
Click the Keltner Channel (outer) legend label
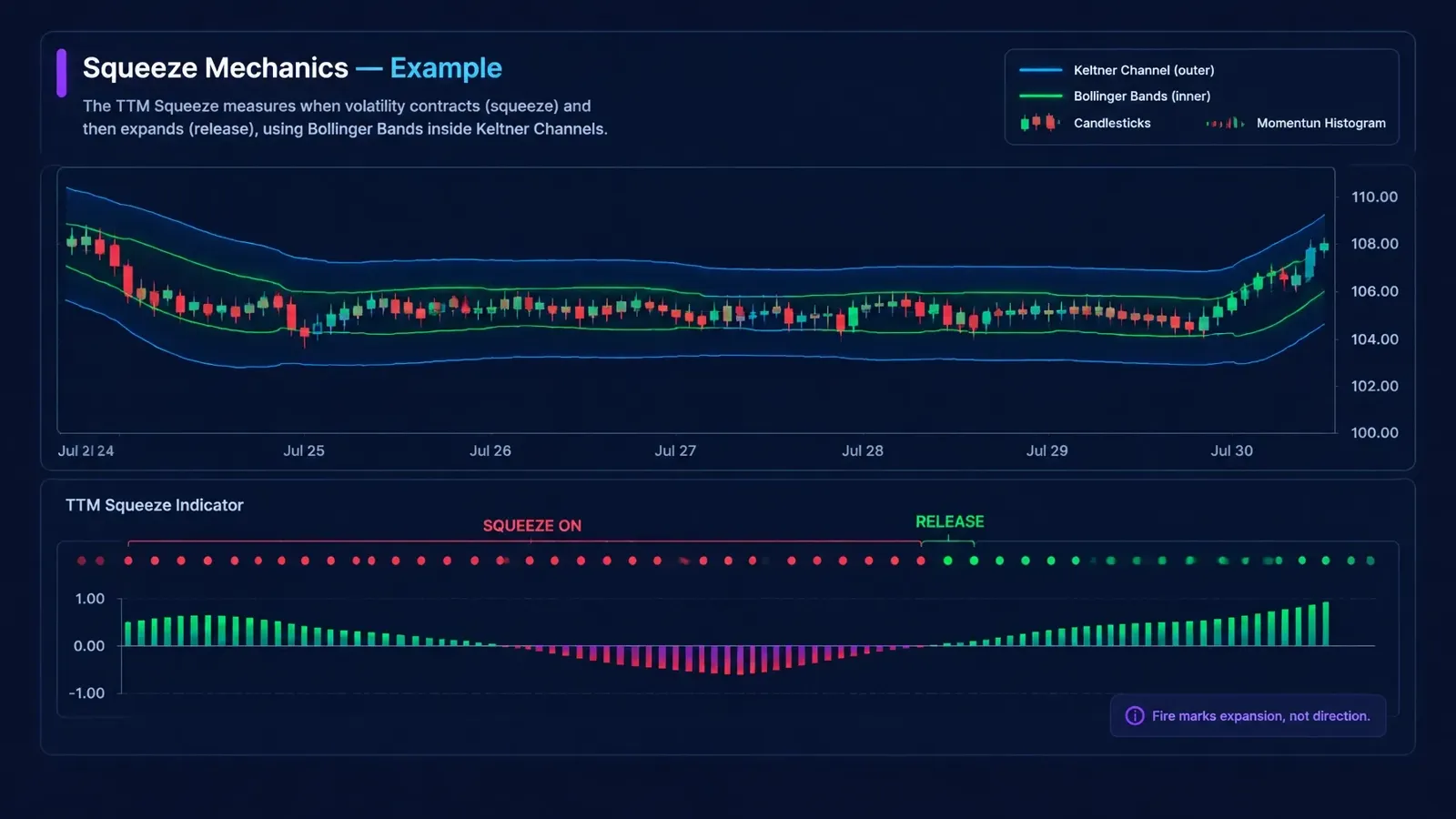1144,70
